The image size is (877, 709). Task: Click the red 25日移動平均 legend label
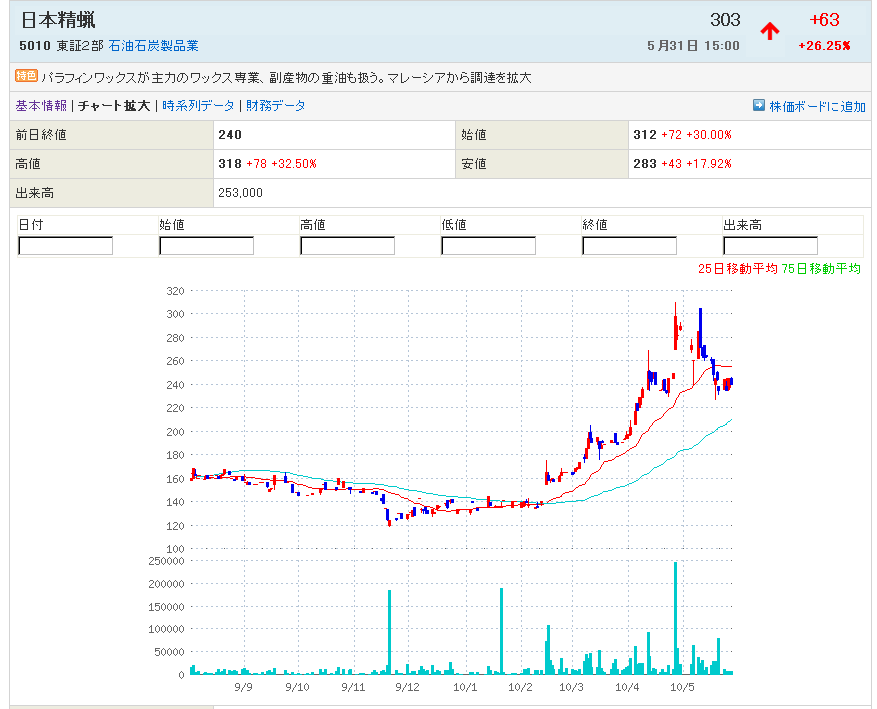(737, 269)
